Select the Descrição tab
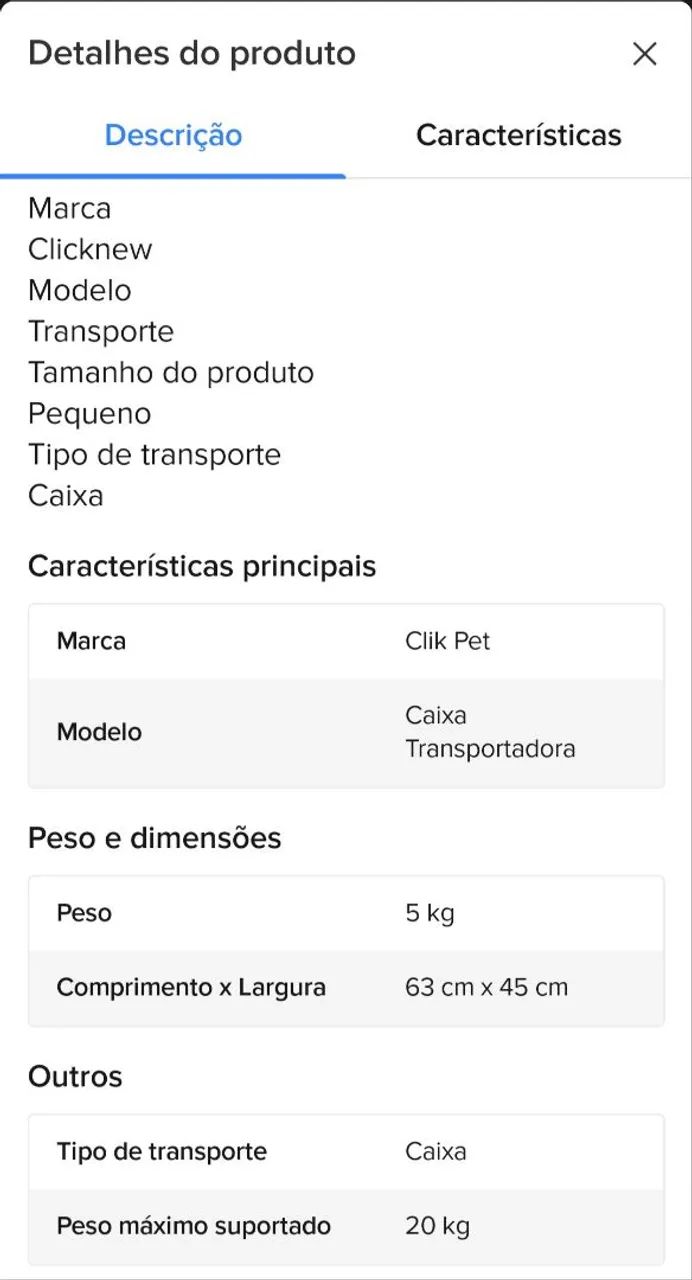 click(172, 135)
